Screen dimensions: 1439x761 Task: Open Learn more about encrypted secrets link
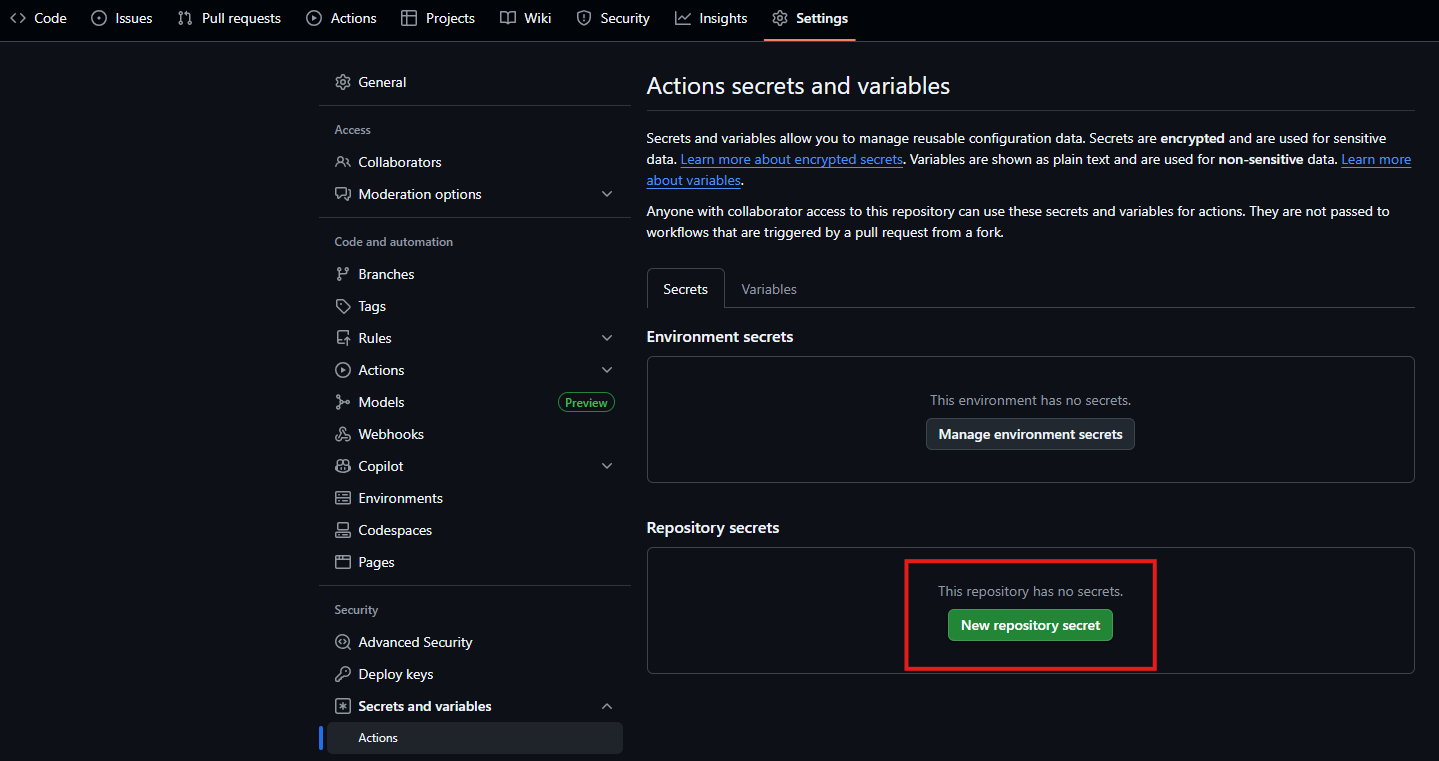pos(791,160)
